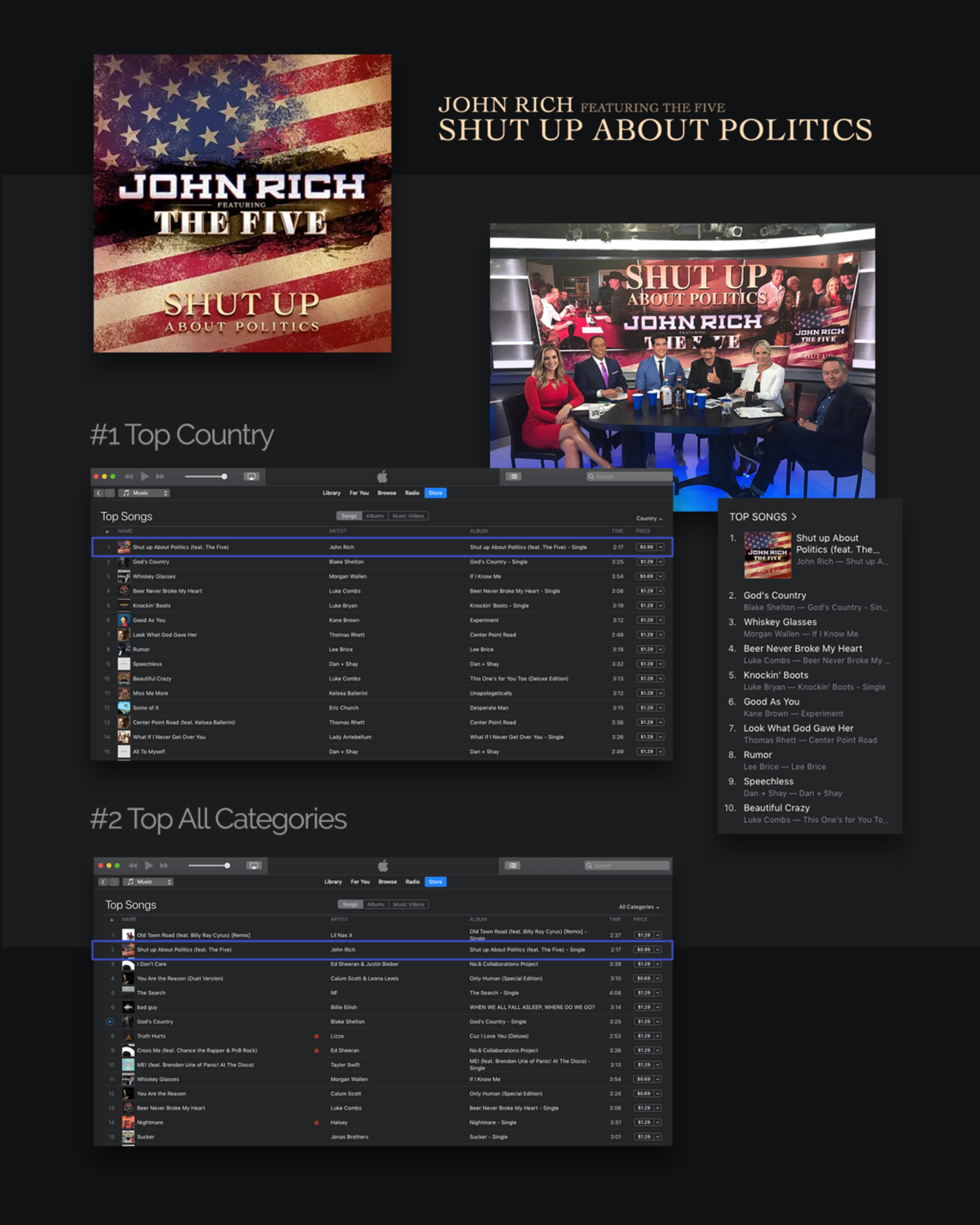Buy Shut up About Politics in All Categories list
This screenshot has width=980, height=1225.
pos(644,950)
